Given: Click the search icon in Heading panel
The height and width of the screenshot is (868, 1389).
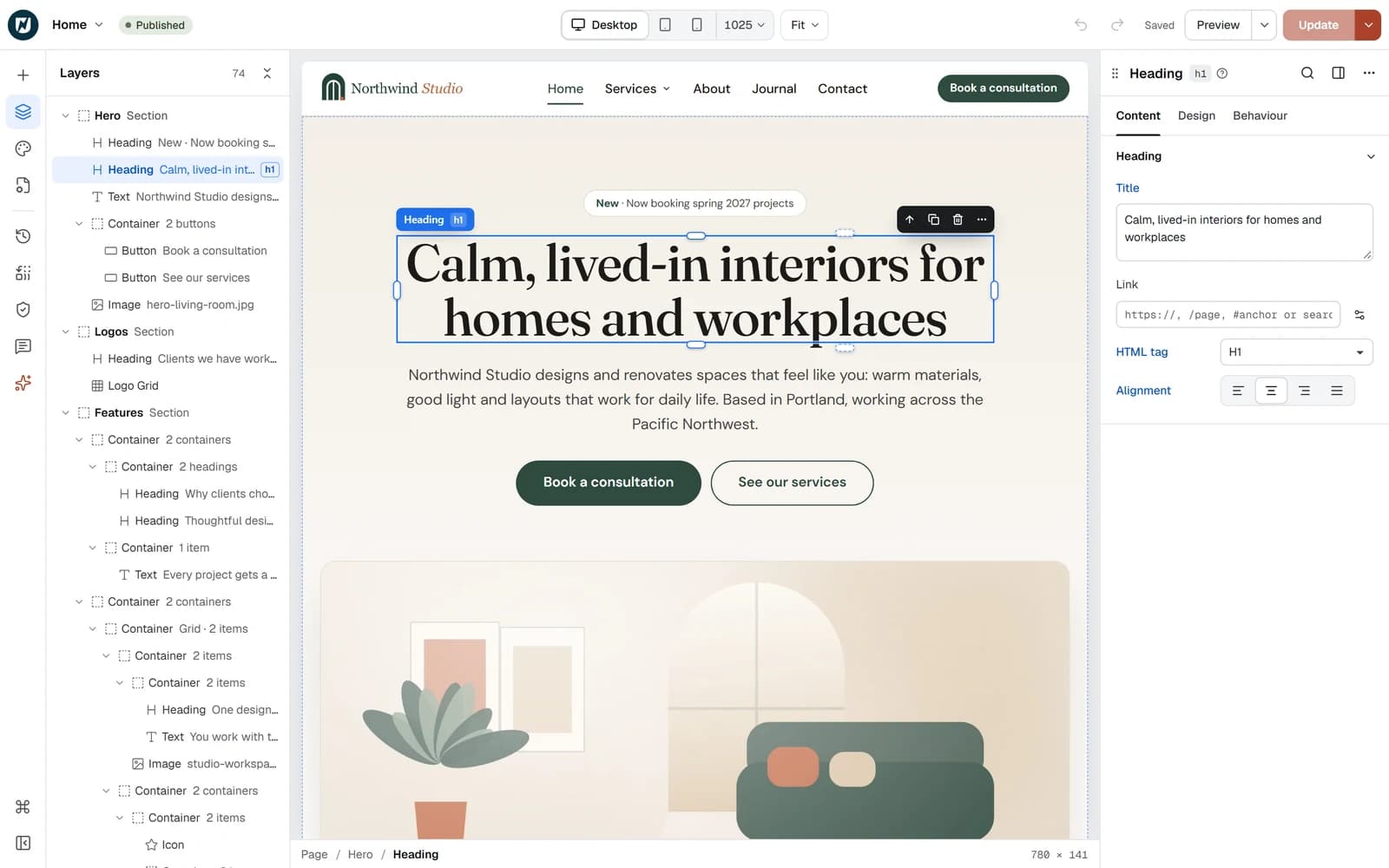Looking at the screenshot, I should (1307, 73).
